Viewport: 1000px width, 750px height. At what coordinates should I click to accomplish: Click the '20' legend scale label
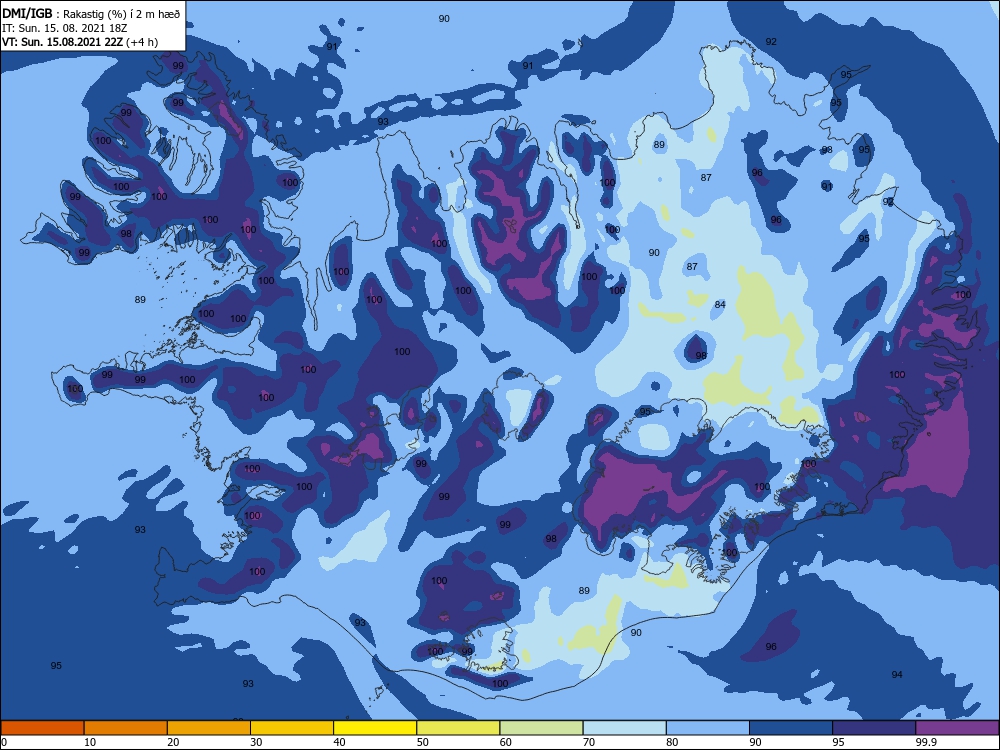tap(173, 742)
